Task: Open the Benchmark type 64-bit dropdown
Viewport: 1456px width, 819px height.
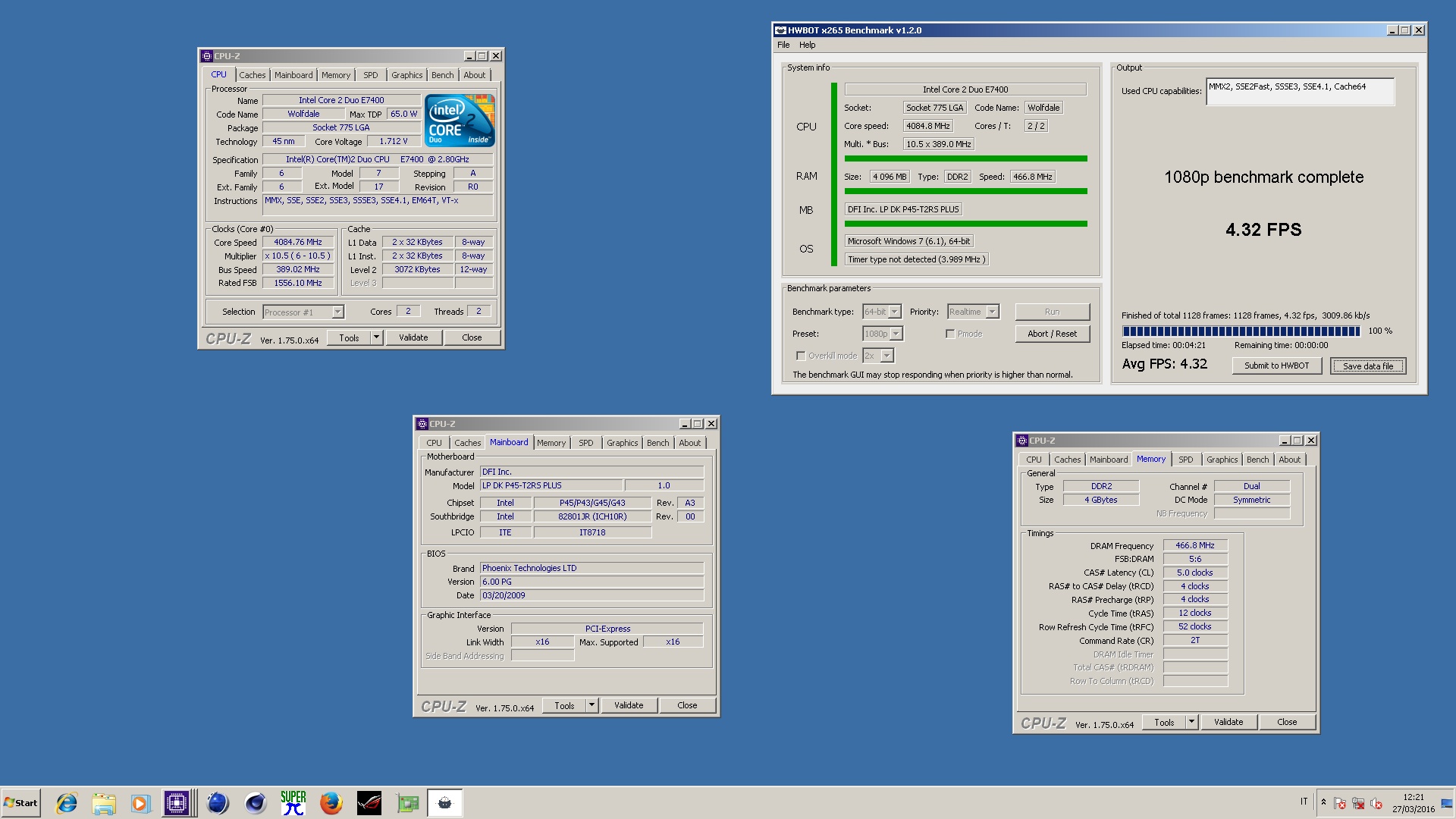Action: [x=882, y=312]
